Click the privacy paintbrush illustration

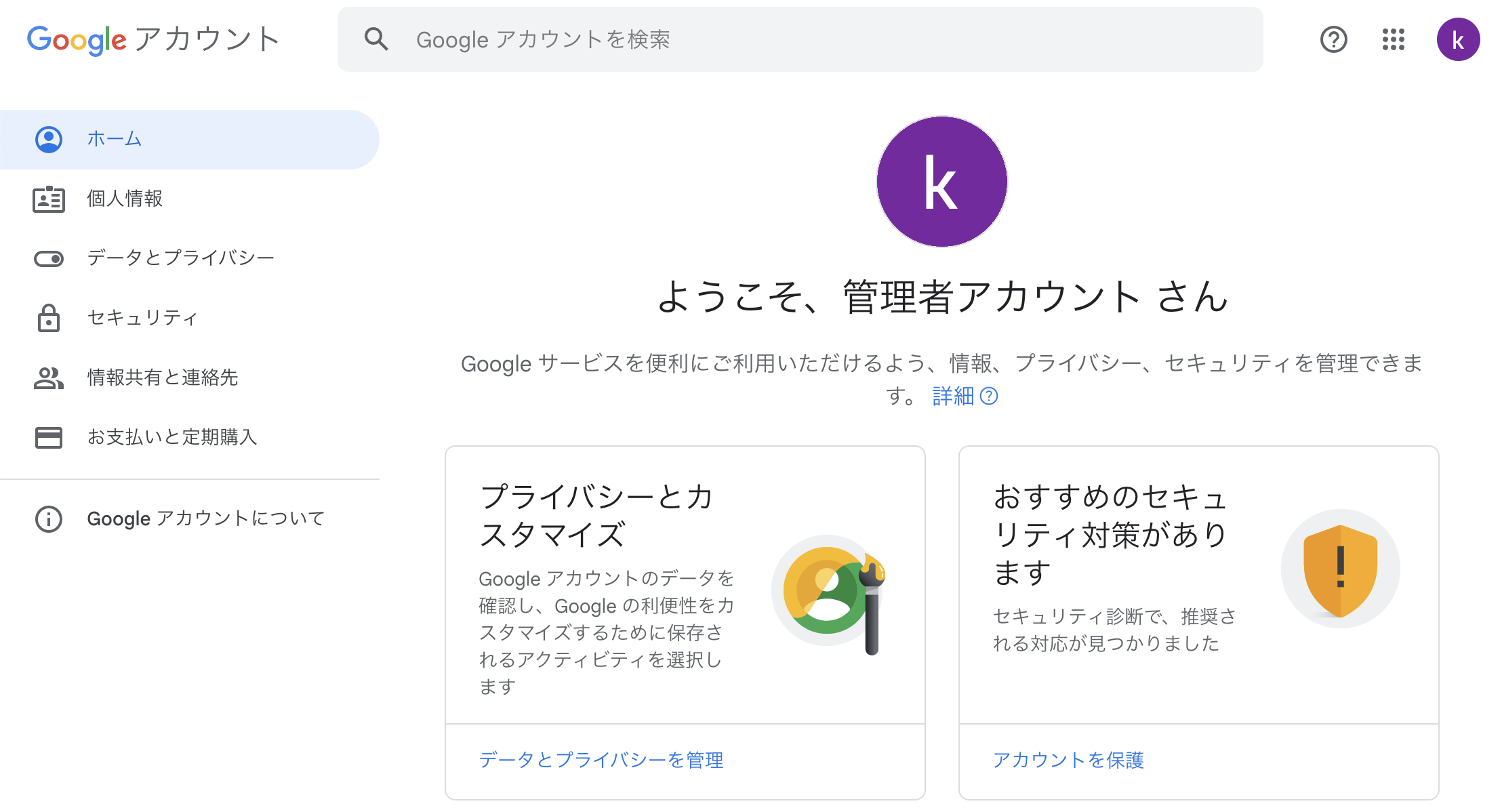point(828,594)
